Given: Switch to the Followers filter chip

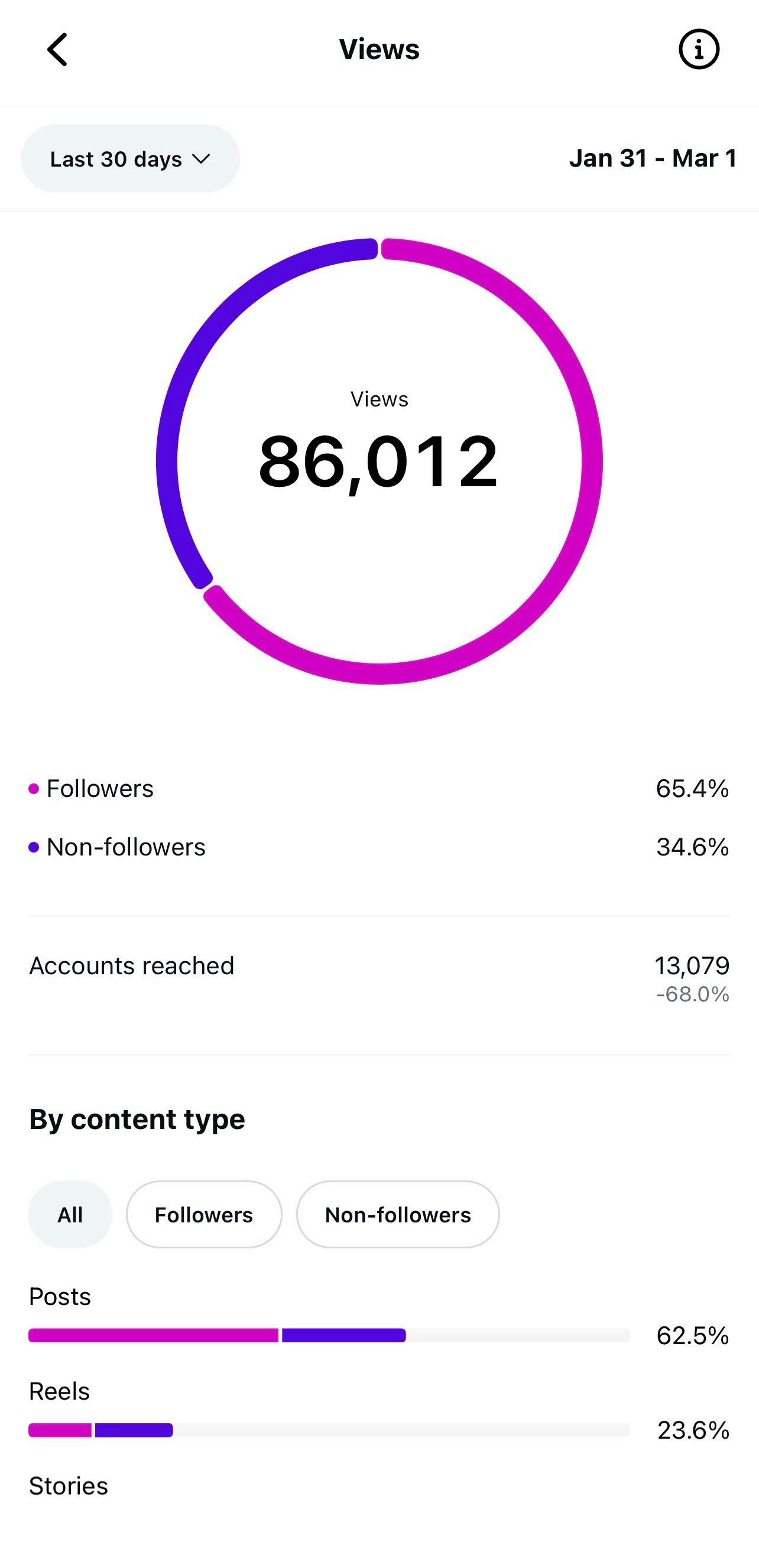Looking at the screenshot, I should tap(203, 1214).
